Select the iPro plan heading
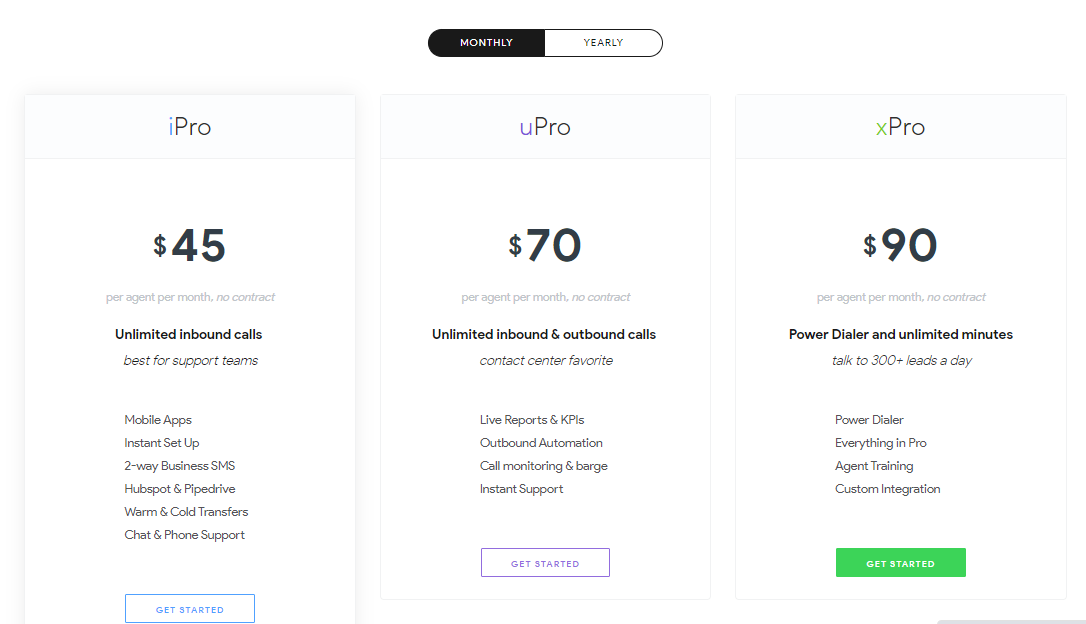 click(190, 127)
